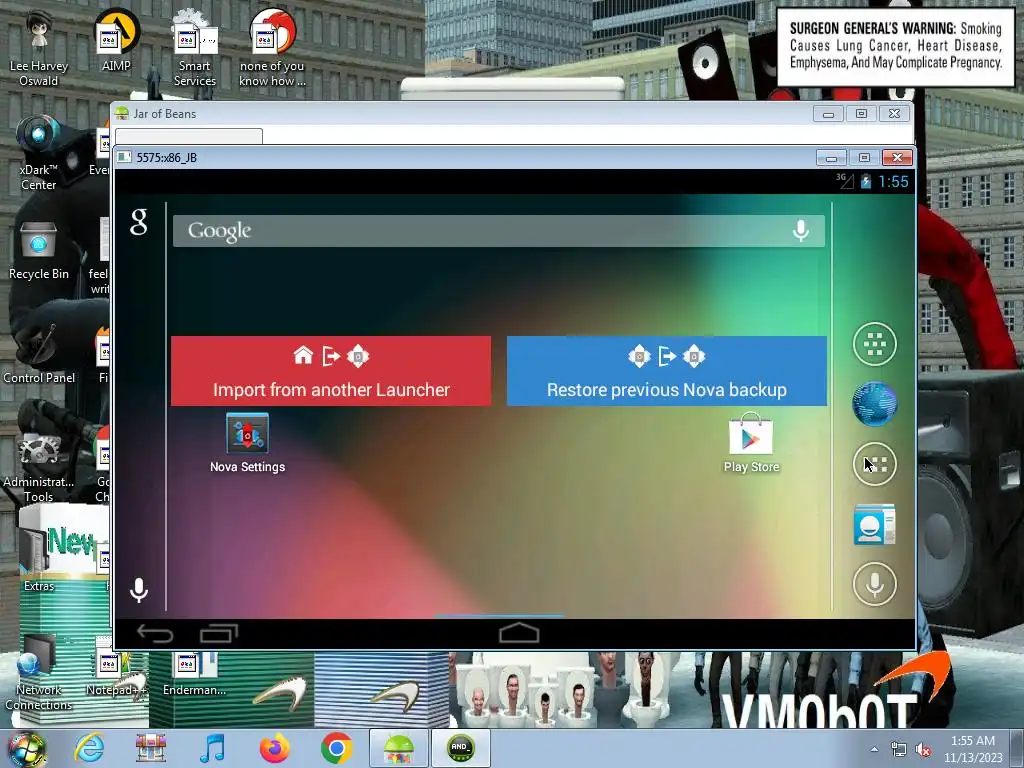
Task: Select the Smart Services desktop icon
Action: (x=195, y=49)
